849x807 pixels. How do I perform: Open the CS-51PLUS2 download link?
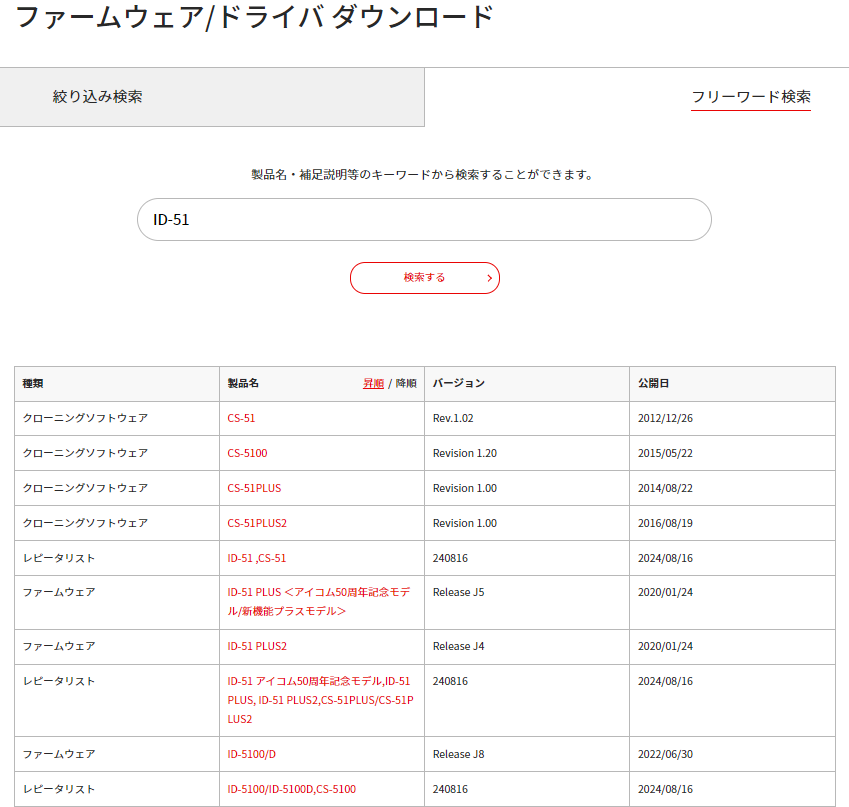tap(257, 523)
